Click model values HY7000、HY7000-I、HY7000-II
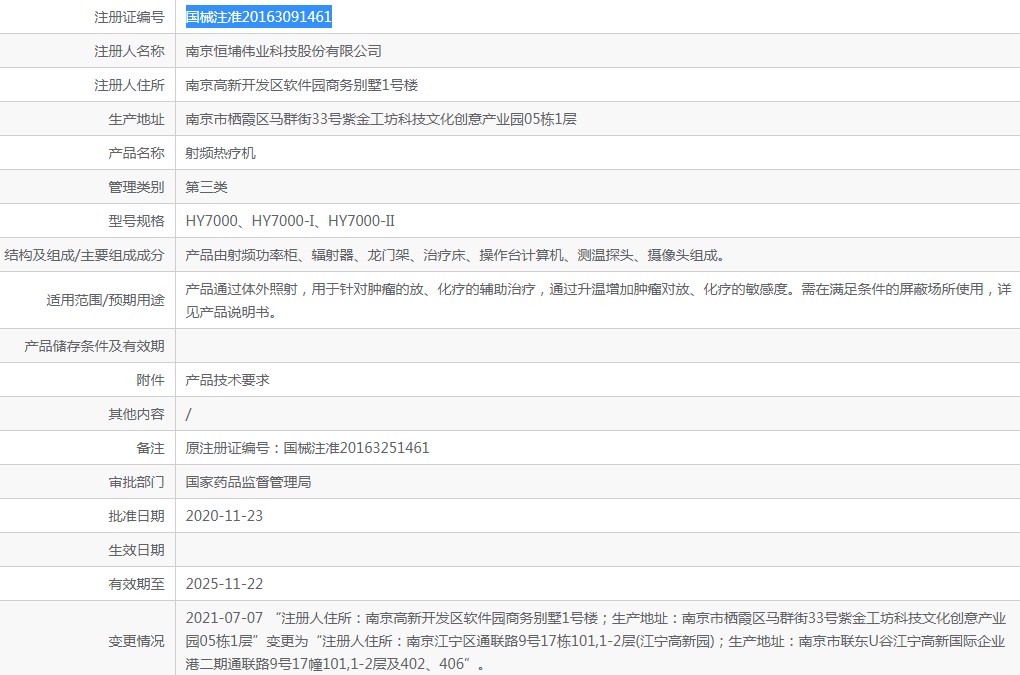This screenshot has height=675, width=1020. 290,221
